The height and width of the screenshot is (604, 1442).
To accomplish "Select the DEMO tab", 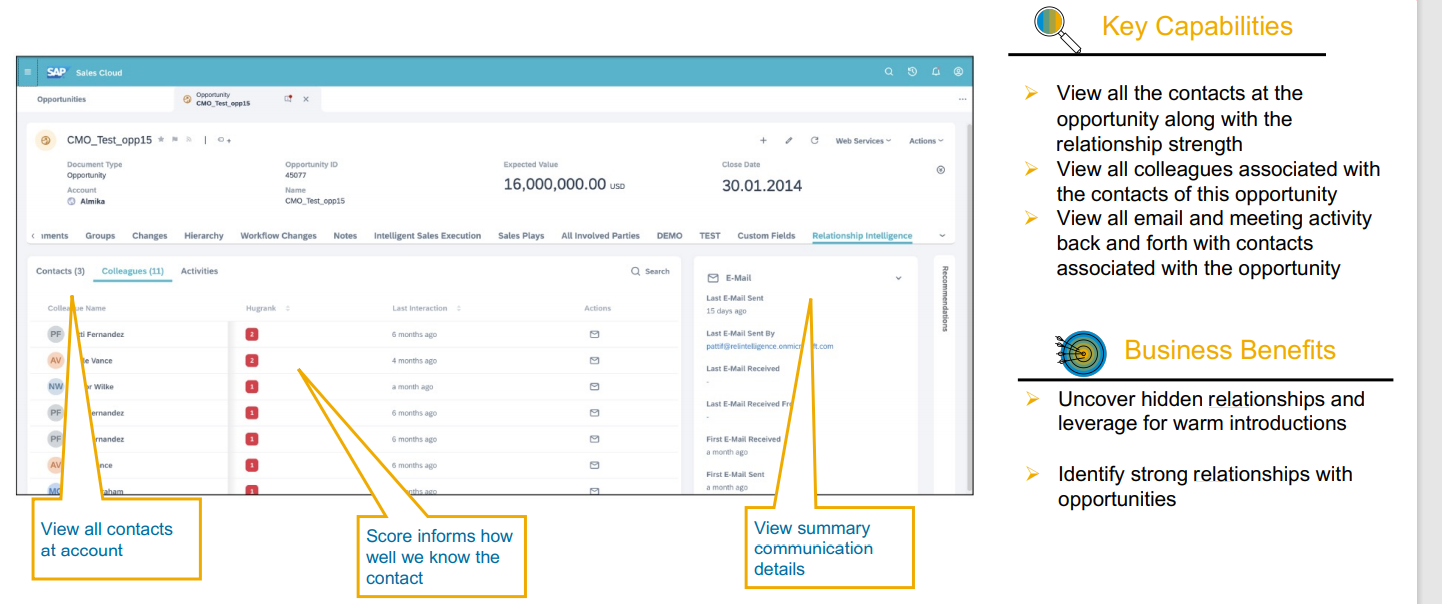I will click(x=669, y=236).
